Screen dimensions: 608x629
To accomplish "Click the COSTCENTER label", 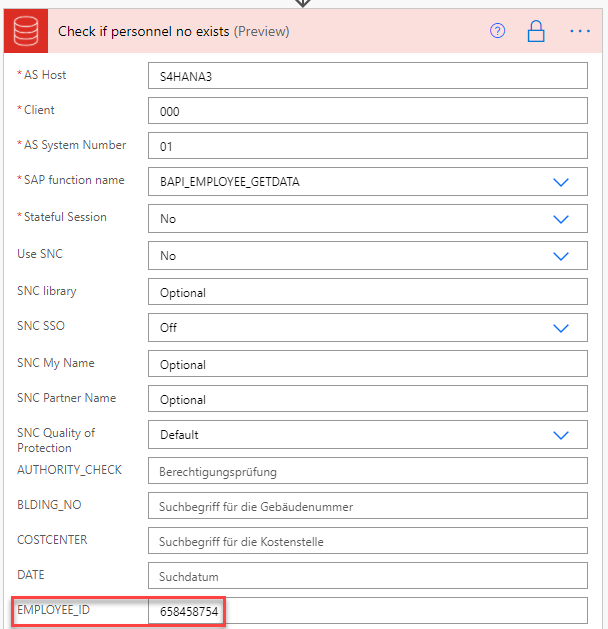I will click(x=52, y=540).
